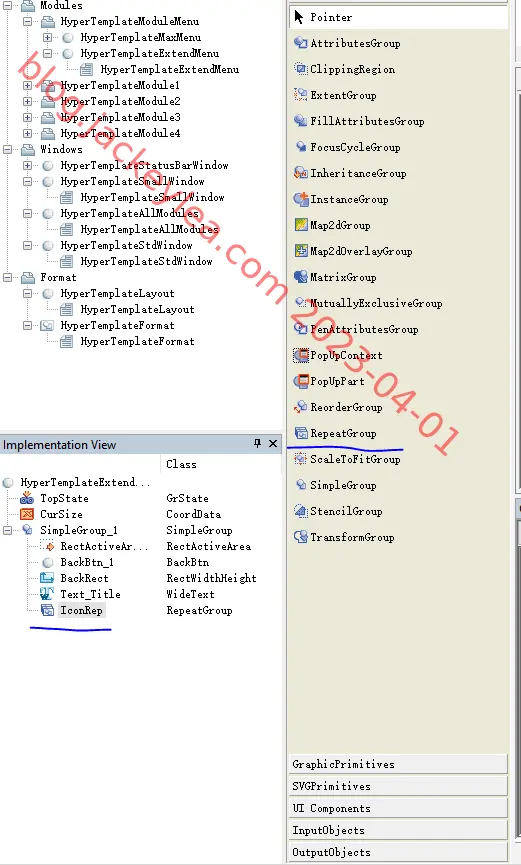Select the Map2dGroup palette icon
Image resolution: width=521 pixels, height=865 pixels.
click(x=301, y=225)
